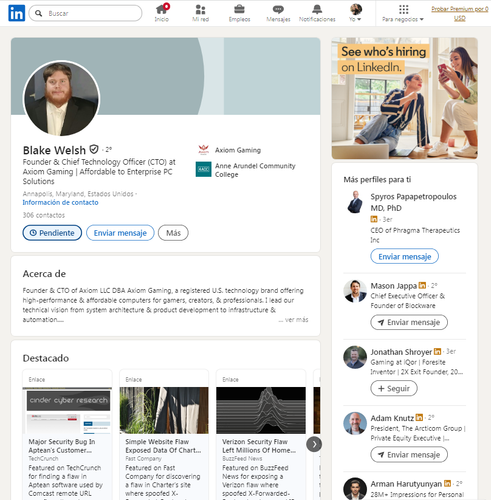491x500 pixels.
Task: Click Jonathan Shroyer's premium badge icon
Action: tap(437, 351)
